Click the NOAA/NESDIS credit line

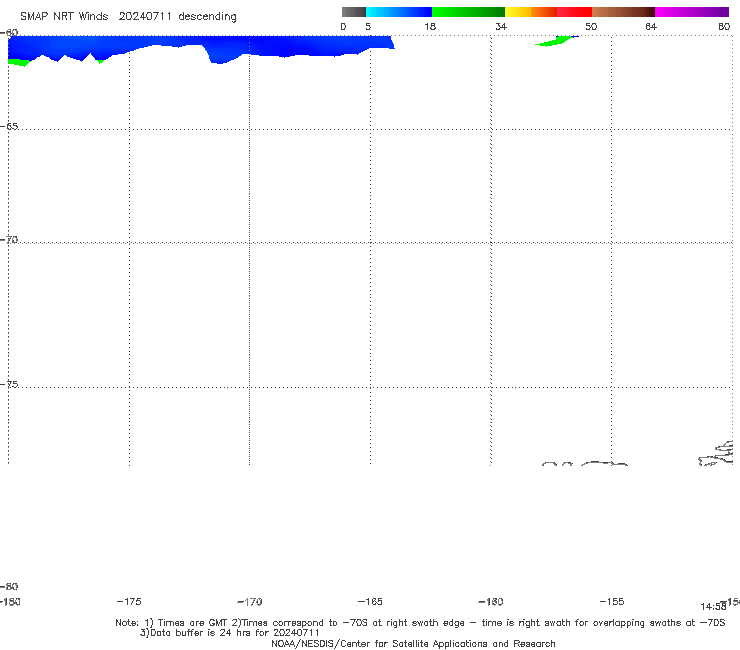point(413,643)
